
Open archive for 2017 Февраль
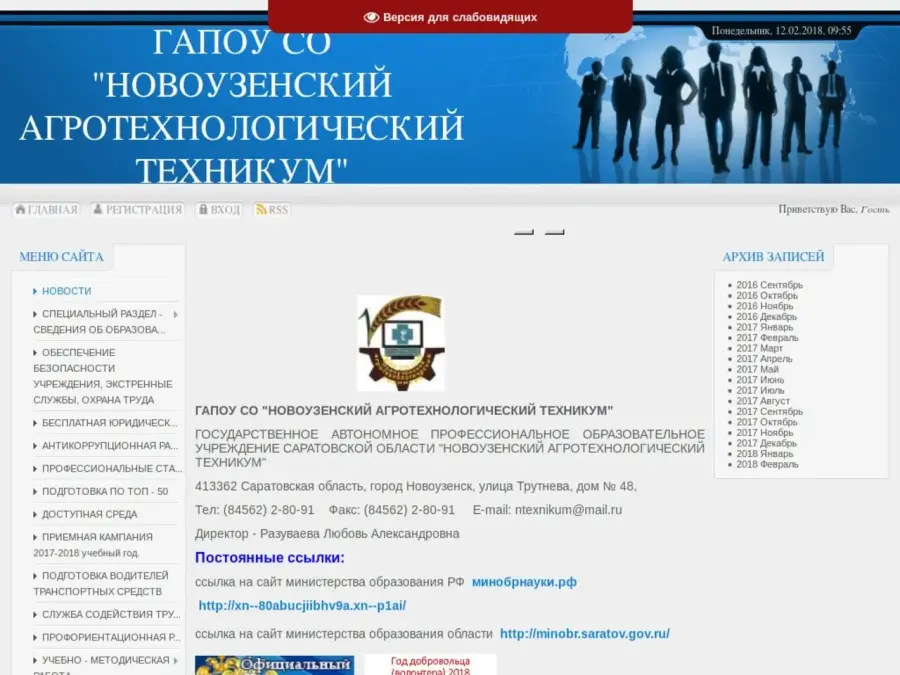point(767,338)
